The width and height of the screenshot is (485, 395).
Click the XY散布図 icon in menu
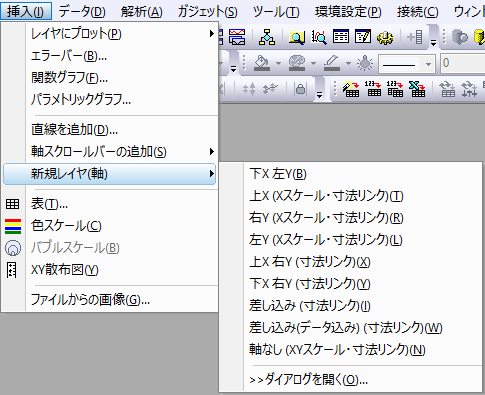[12, 270]
